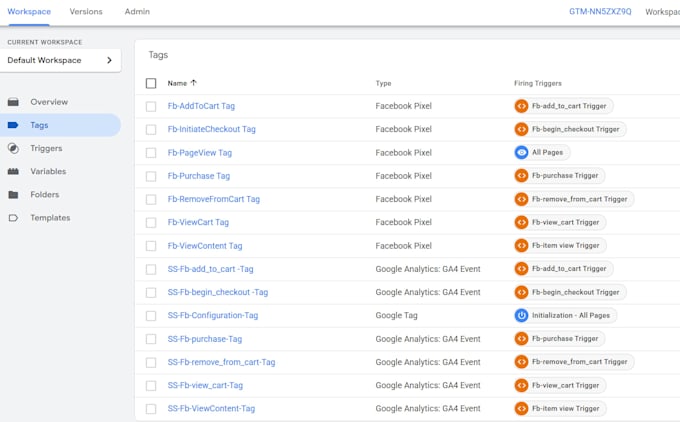Open the SS-Fb-purchase-Tag link
The width and height of the screenshot is (680, 422).
(205, 339)
